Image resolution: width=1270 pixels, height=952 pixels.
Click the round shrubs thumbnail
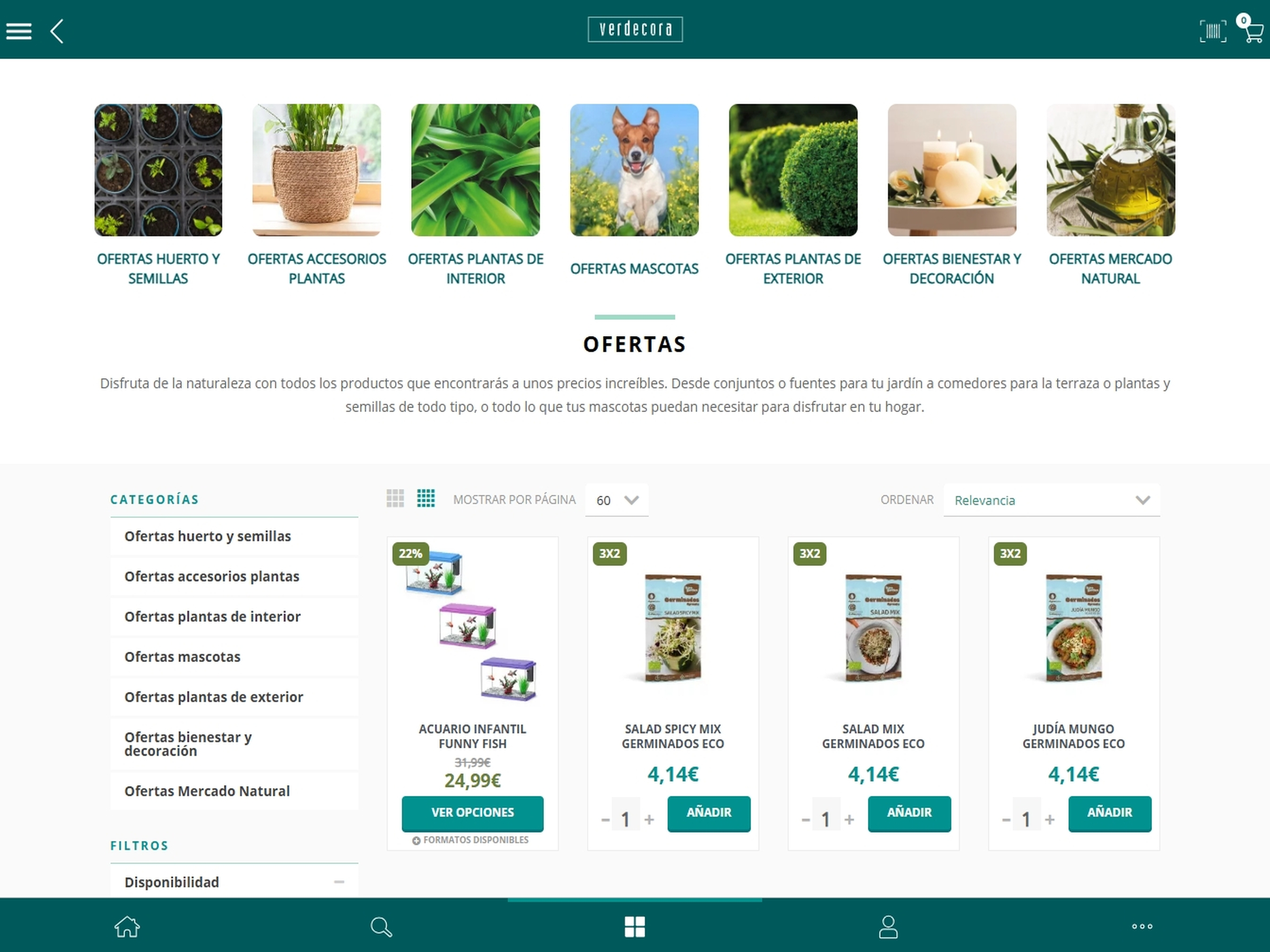coord(793,170)
